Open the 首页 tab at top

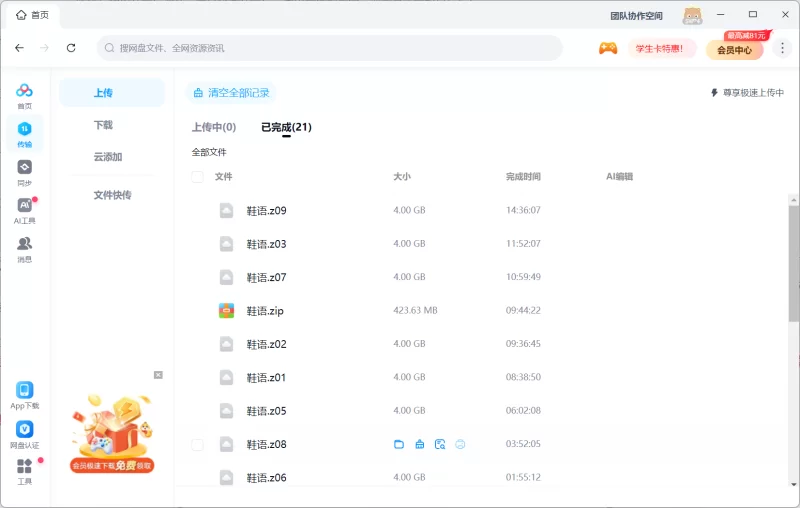tap(33, 15)
